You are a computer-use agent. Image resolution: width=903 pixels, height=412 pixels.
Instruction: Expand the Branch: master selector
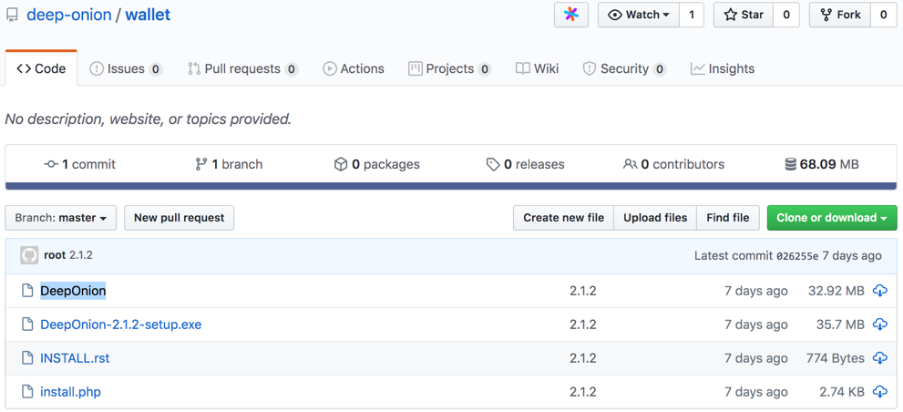[61, 218]
